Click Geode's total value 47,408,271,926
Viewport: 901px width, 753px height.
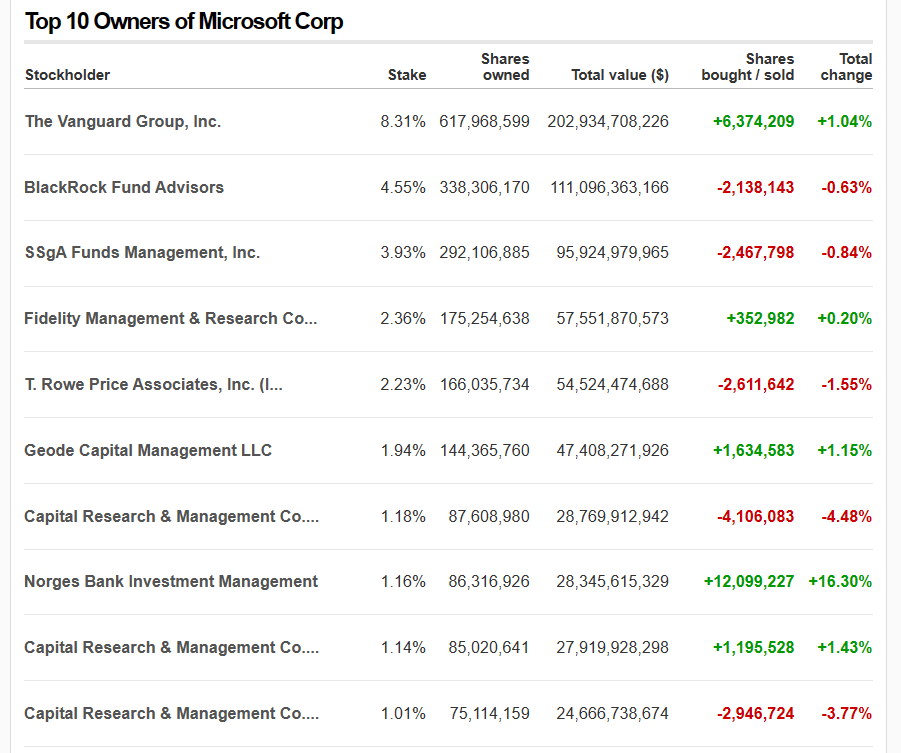(x=613, y=450)
